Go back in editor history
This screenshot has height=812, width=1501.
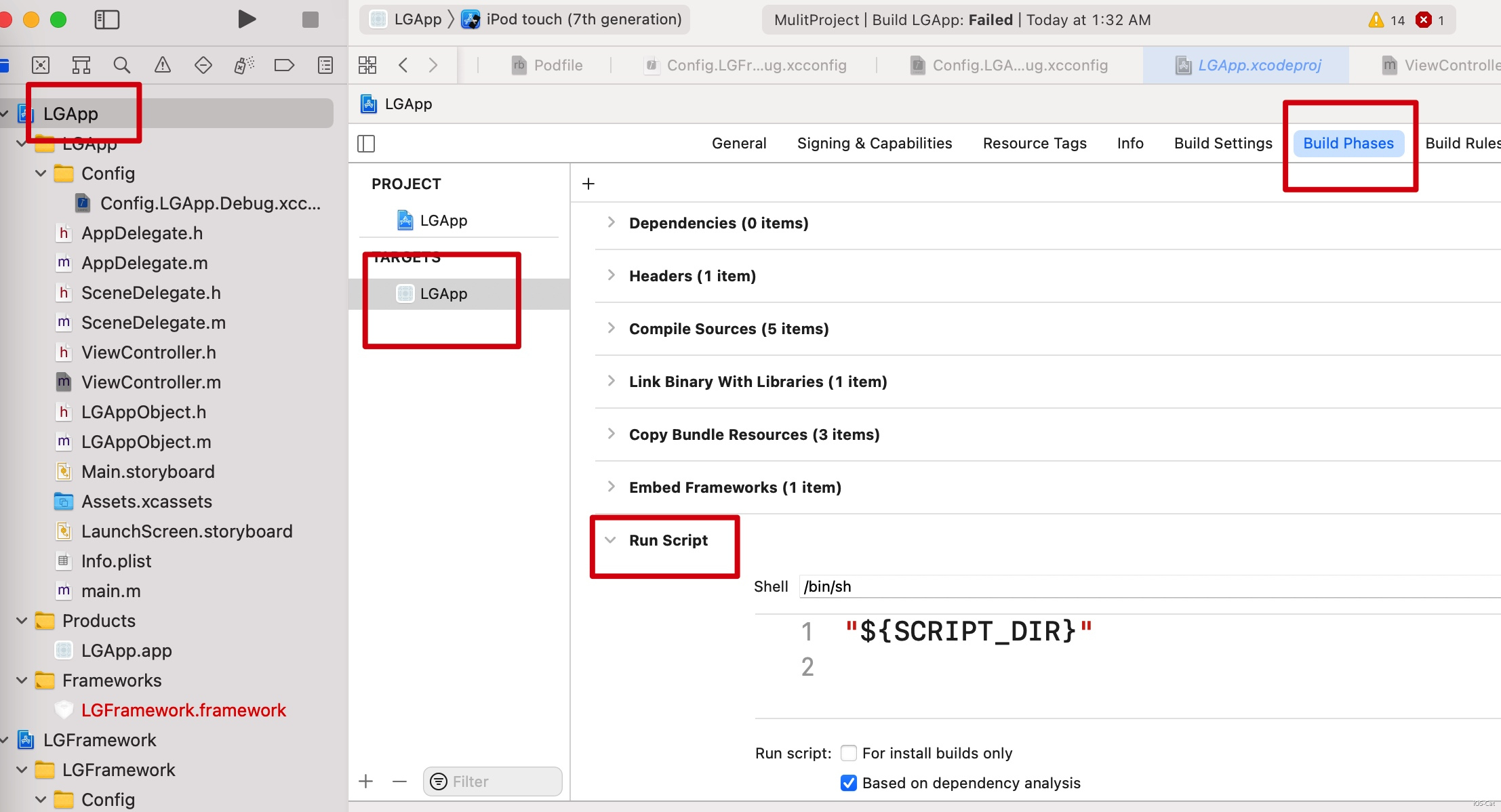click(x=403, y=65)
